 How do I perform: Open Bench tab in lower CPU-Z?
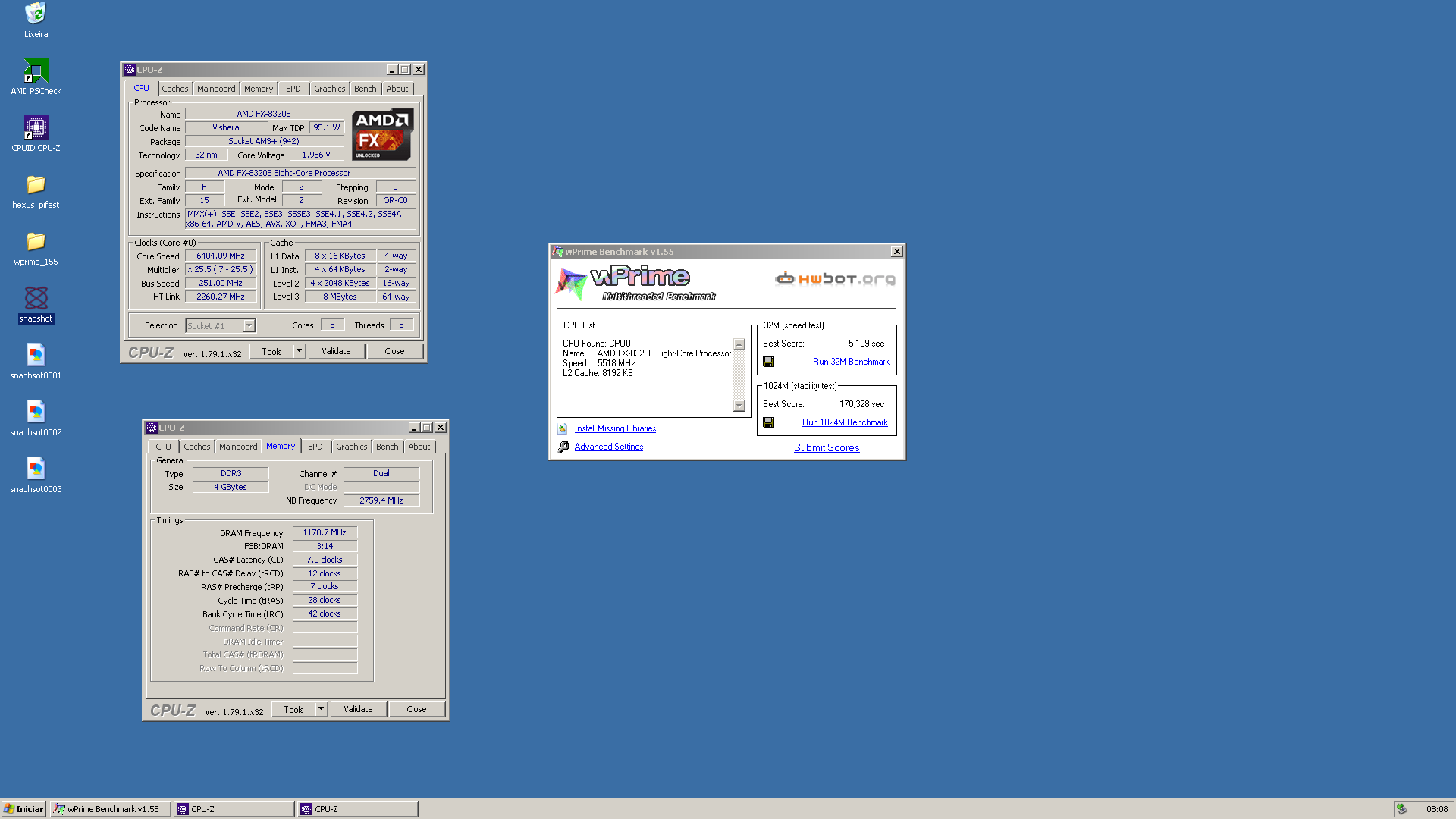[388, 447]
